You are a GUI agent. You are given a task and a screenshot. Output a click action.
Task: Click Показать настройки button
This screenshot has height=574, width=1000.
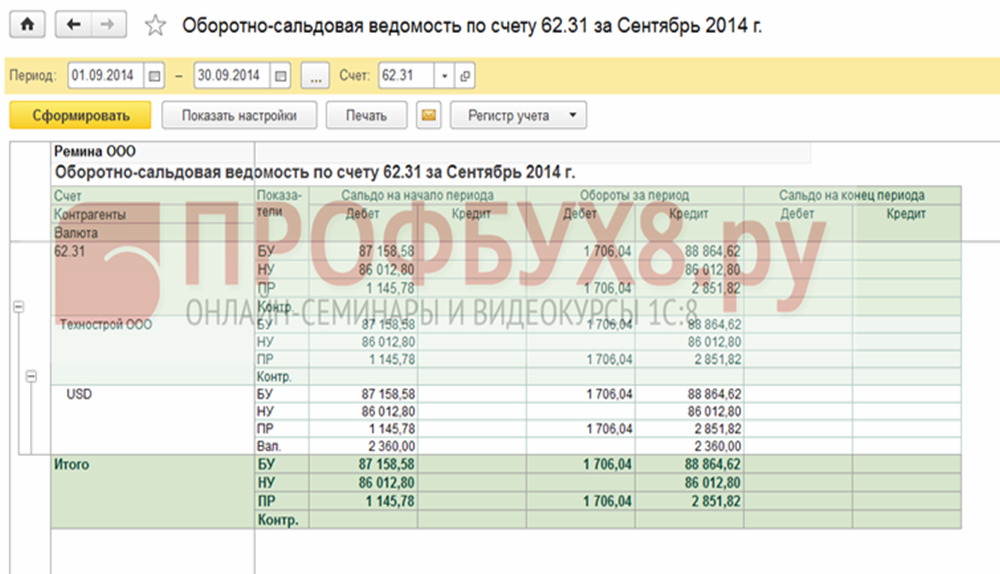tap(239, 115)
